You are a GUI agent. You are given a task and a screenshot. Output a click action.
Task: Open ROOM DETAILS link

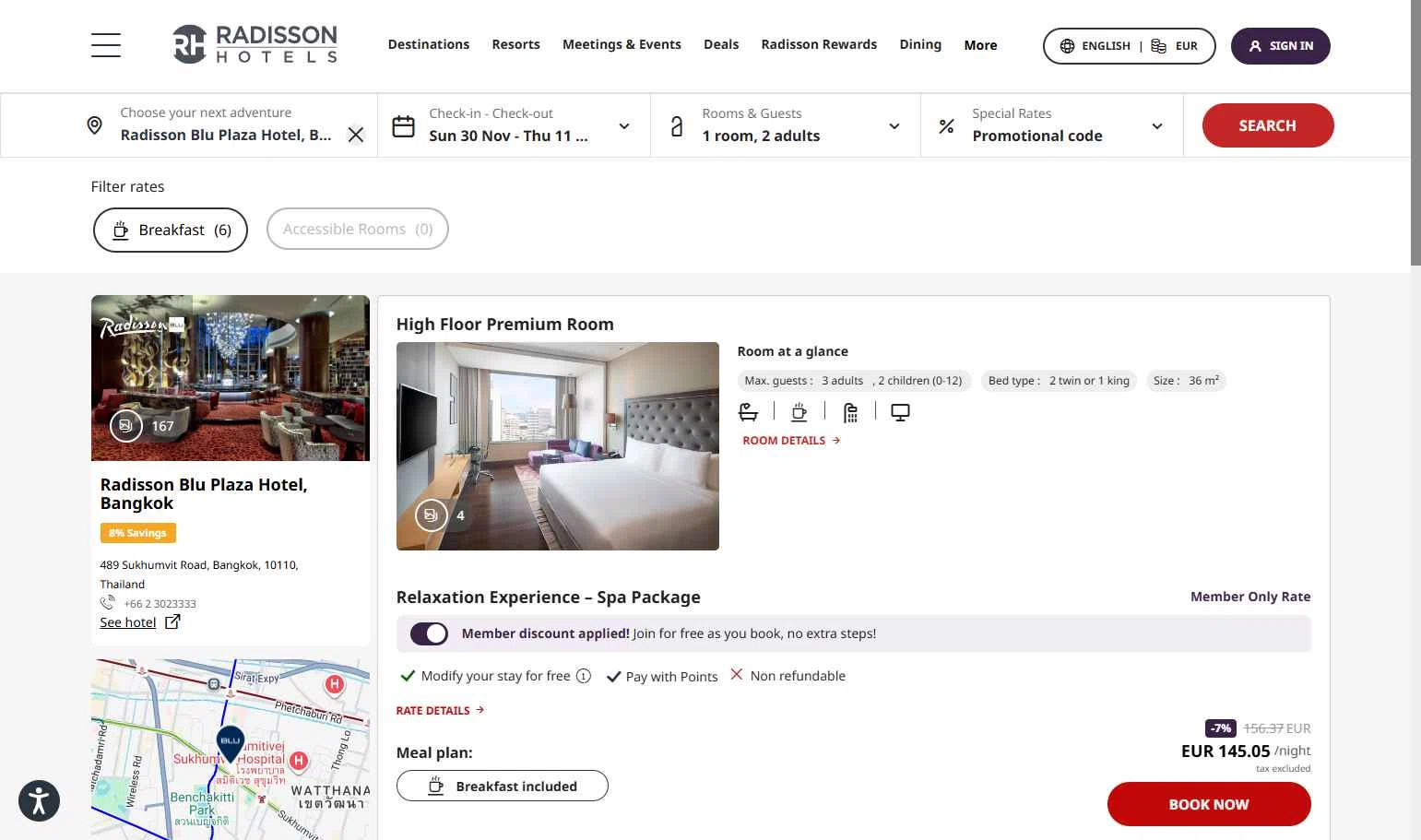791,441
